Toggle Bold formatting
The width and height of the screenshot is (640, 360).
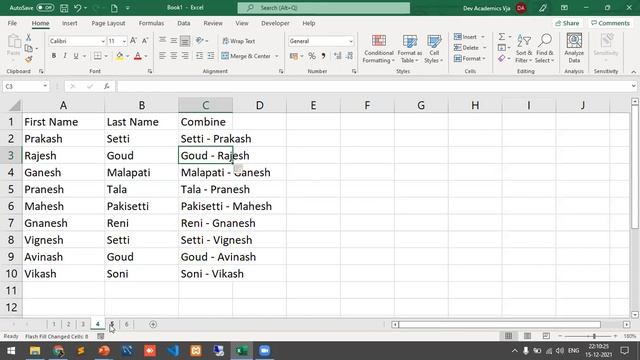[53, 56]
